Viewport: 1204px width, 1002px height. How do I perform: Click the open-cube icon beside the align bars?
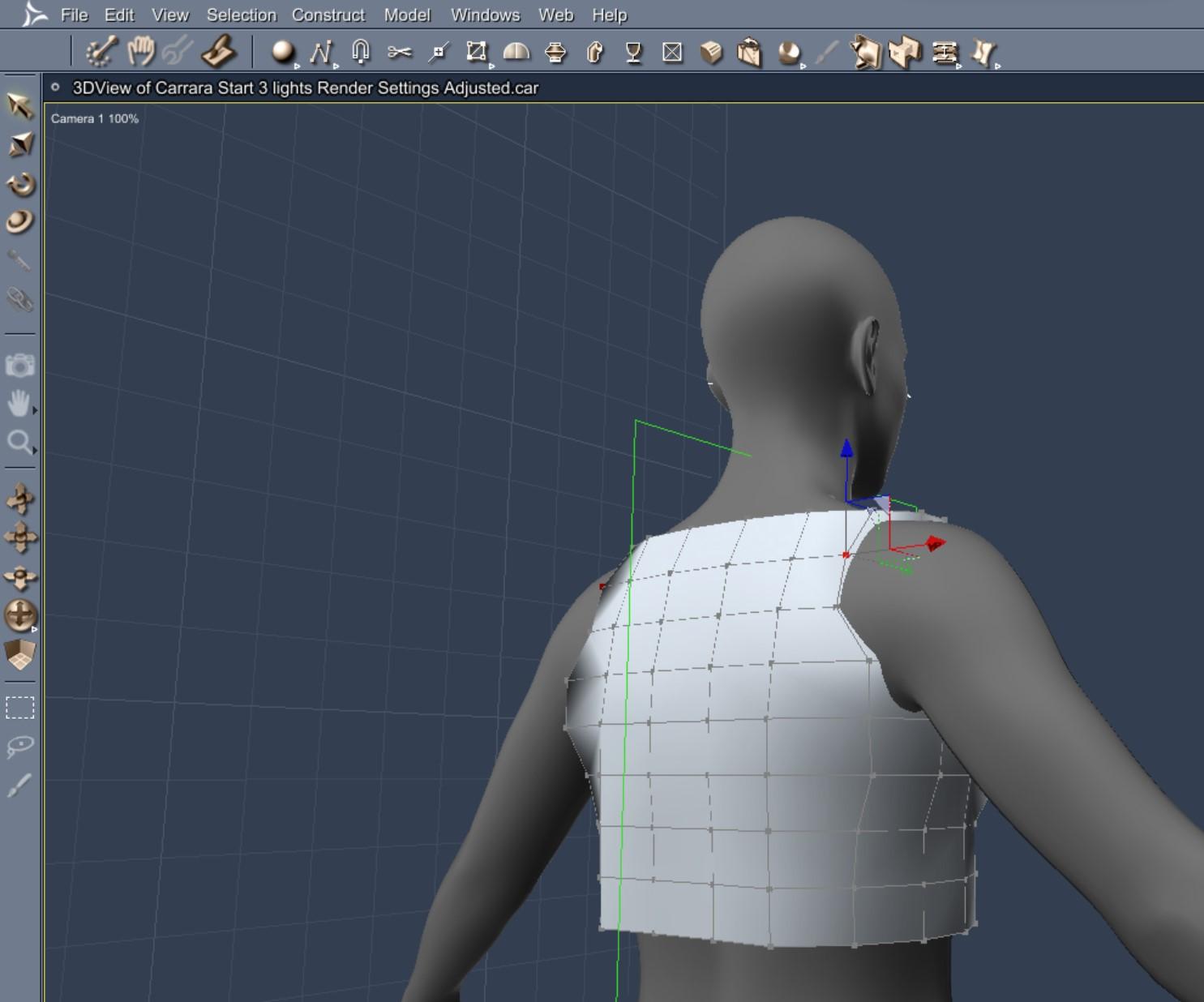[x=905, y=53]
